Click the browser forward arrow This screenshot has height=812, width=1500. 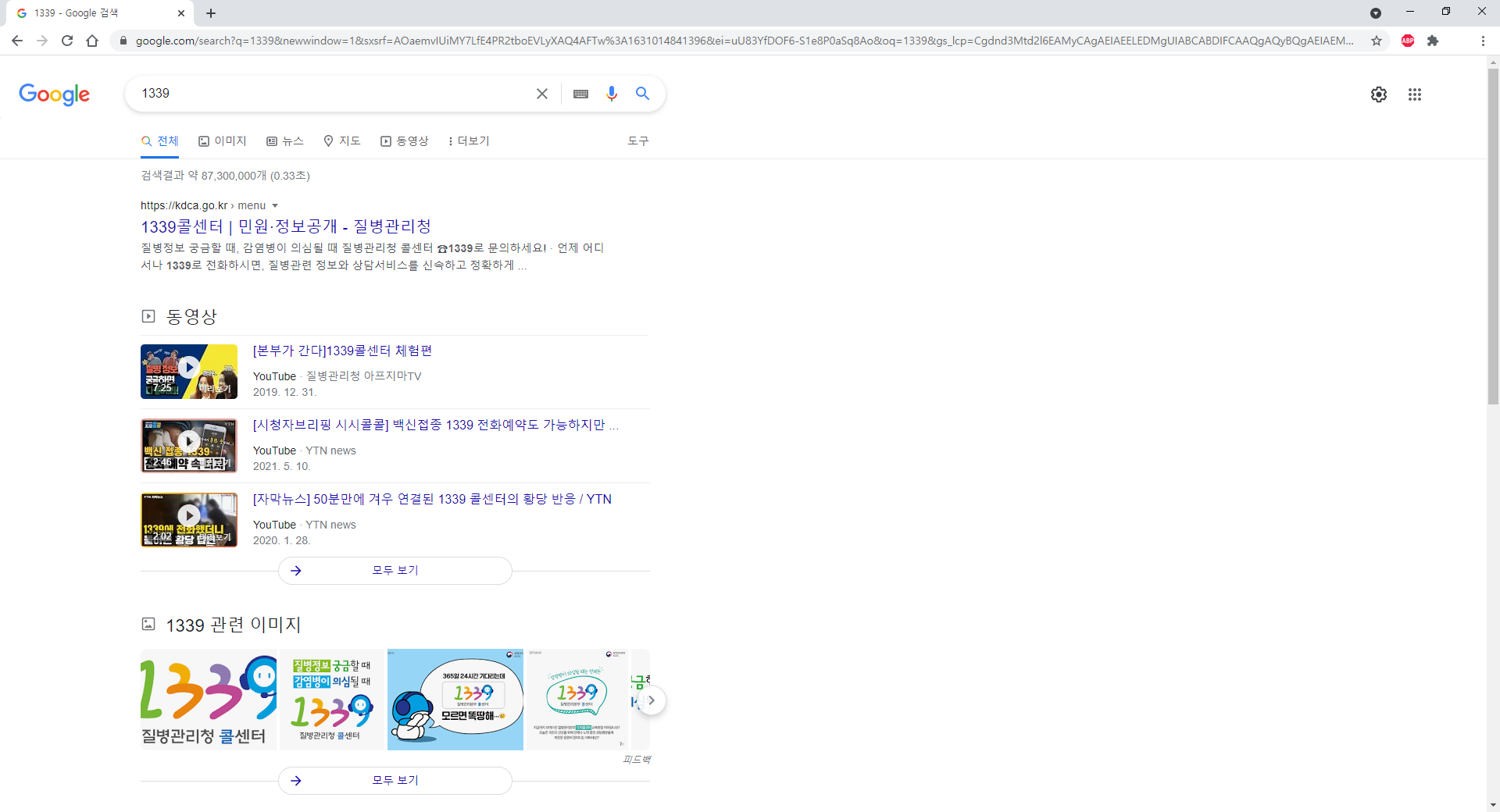(x=42, y=41)
